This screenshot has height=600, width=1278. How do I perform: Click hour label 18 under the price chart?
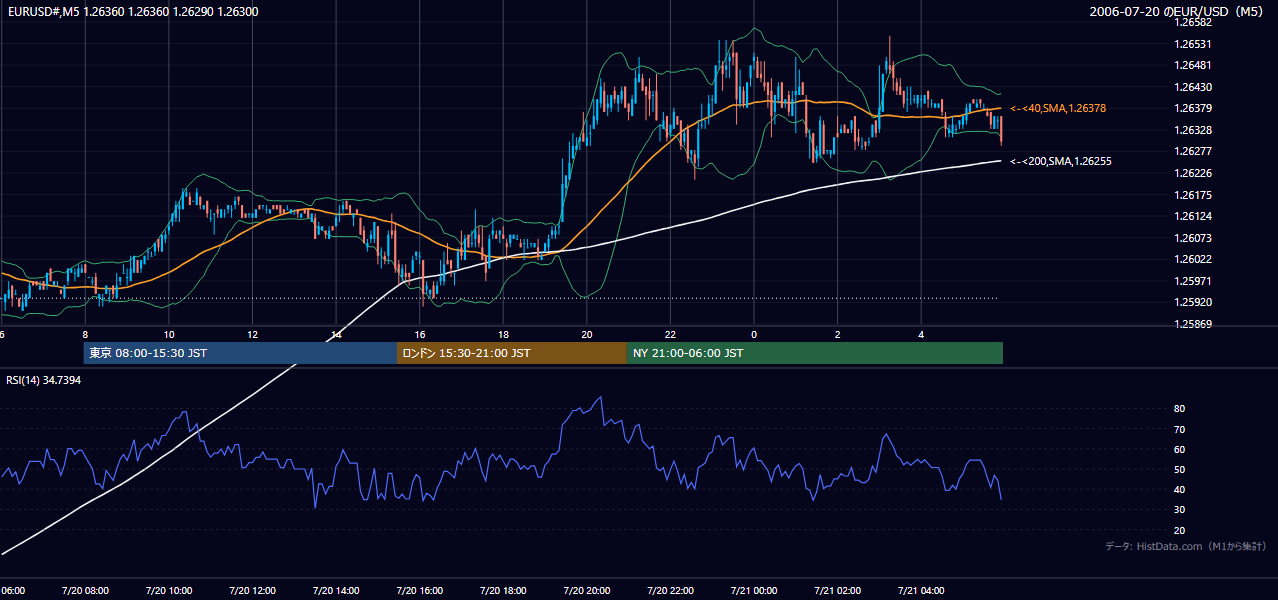503,334
